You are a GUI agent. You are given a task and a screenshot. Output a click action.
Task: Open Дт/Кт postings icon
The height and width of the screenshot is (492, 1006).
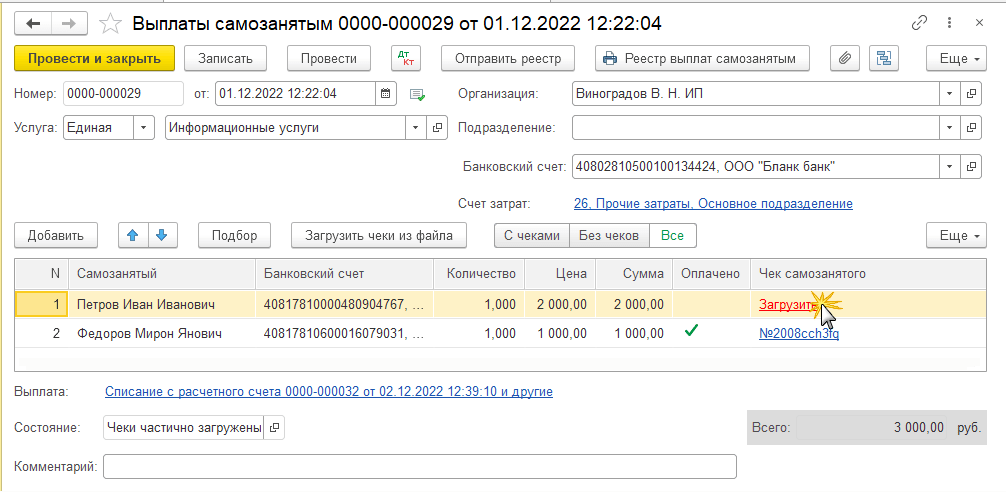point(406,58)
